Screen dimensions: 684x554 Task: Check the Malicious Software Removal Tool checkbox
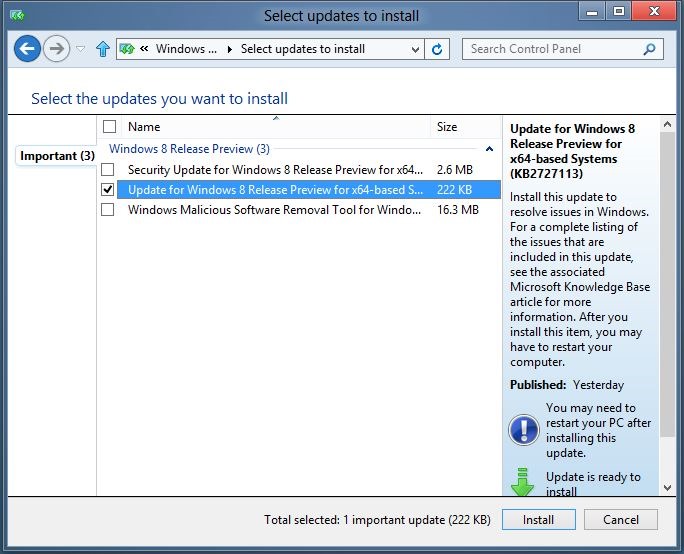(x=107, y=209)
